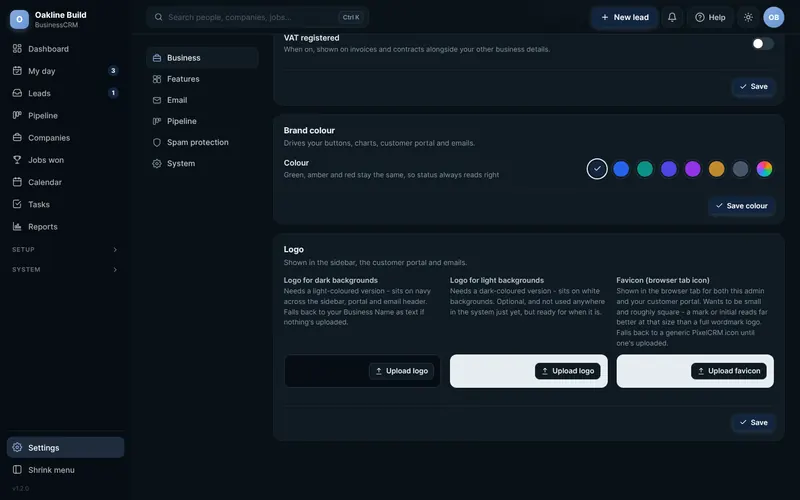
Task: Open notifications bell
Action: pyautogui.click(x=672, y=17)
